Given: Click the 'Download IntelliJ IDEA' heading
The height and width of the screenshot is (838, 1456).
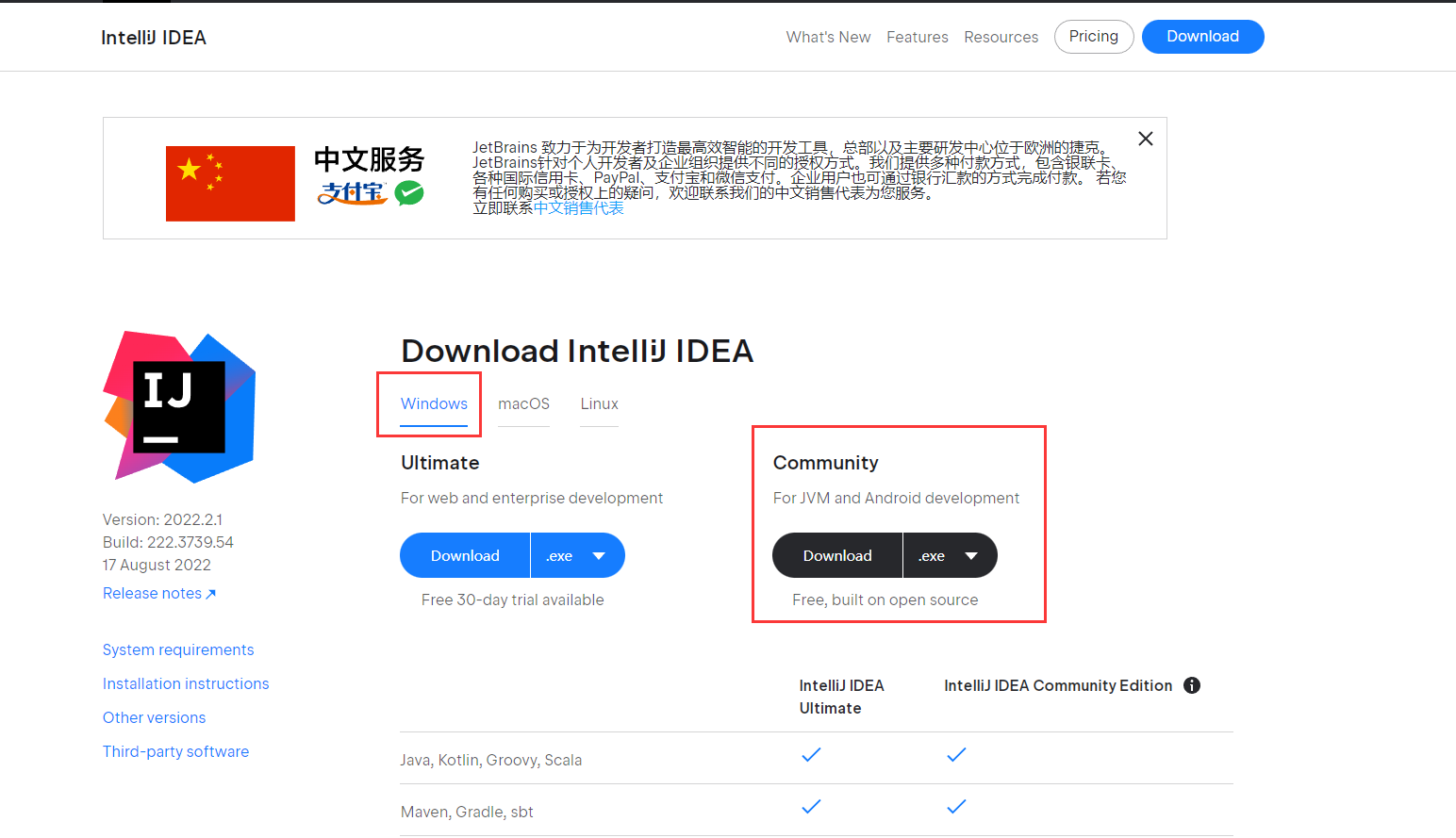Looking at the screenshot, I should (x=577, y=351).
